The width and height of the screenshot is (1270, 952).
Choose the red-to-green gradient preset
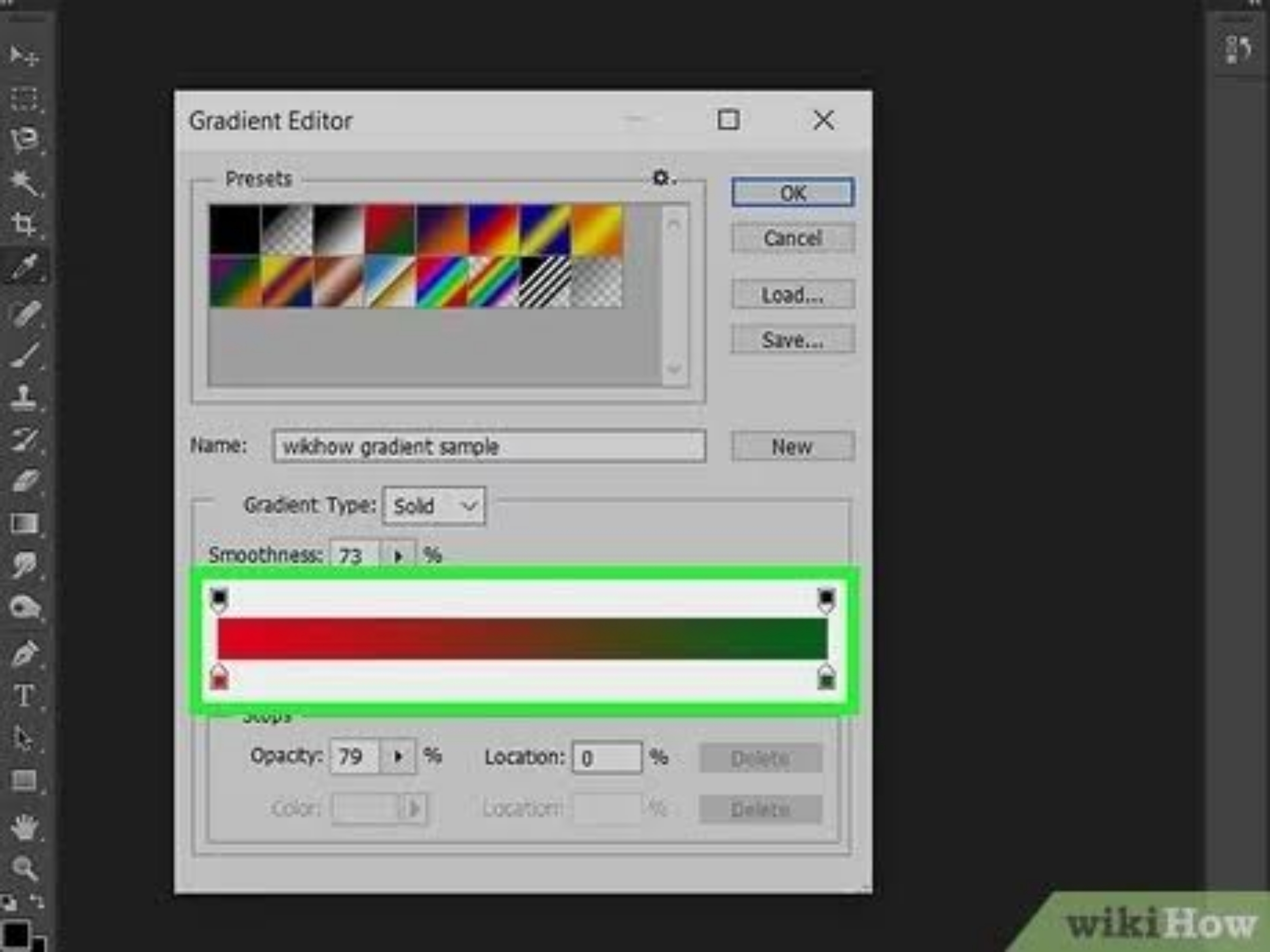pos(390,230)
